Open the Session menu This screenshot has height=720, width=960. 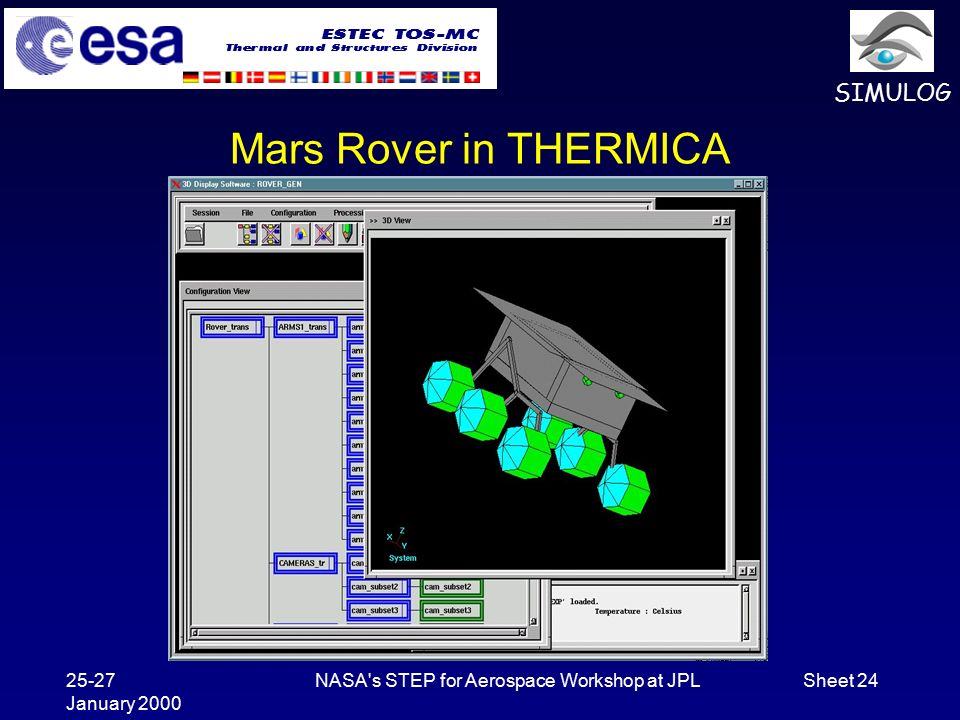[206, 213]
